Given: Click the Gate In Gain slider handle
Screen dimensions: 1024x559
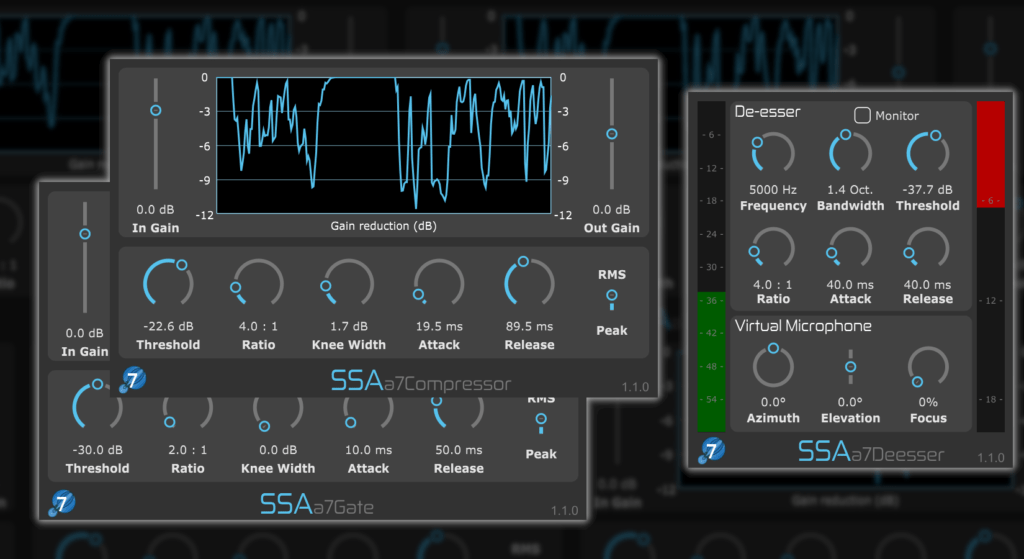Looking at the screenshot, I should tap(85, 234).
